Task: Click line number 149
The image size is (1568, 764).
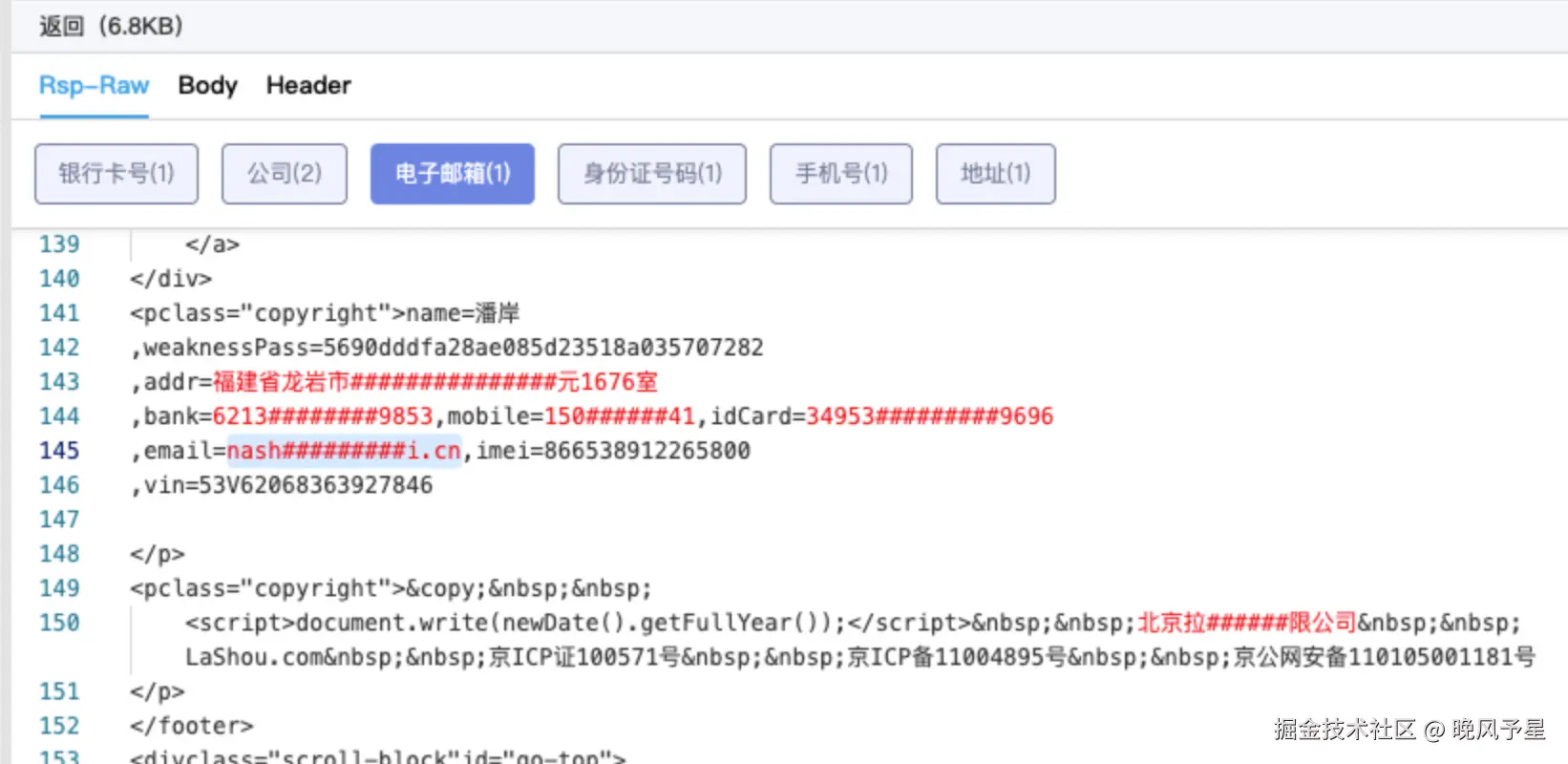Action: pyautogui.click(x=59, y=588)
